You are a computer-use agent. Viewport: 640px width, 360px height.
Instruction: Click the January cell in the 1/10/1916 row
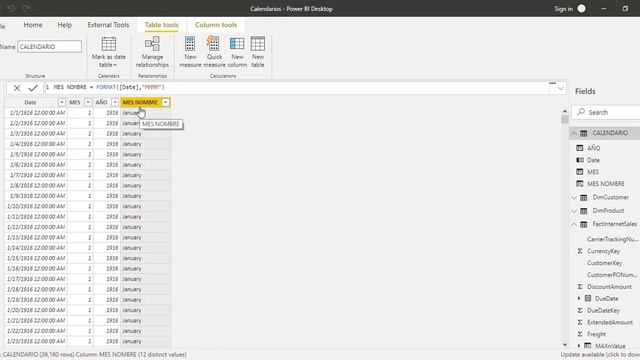click(x=145, y=206)
